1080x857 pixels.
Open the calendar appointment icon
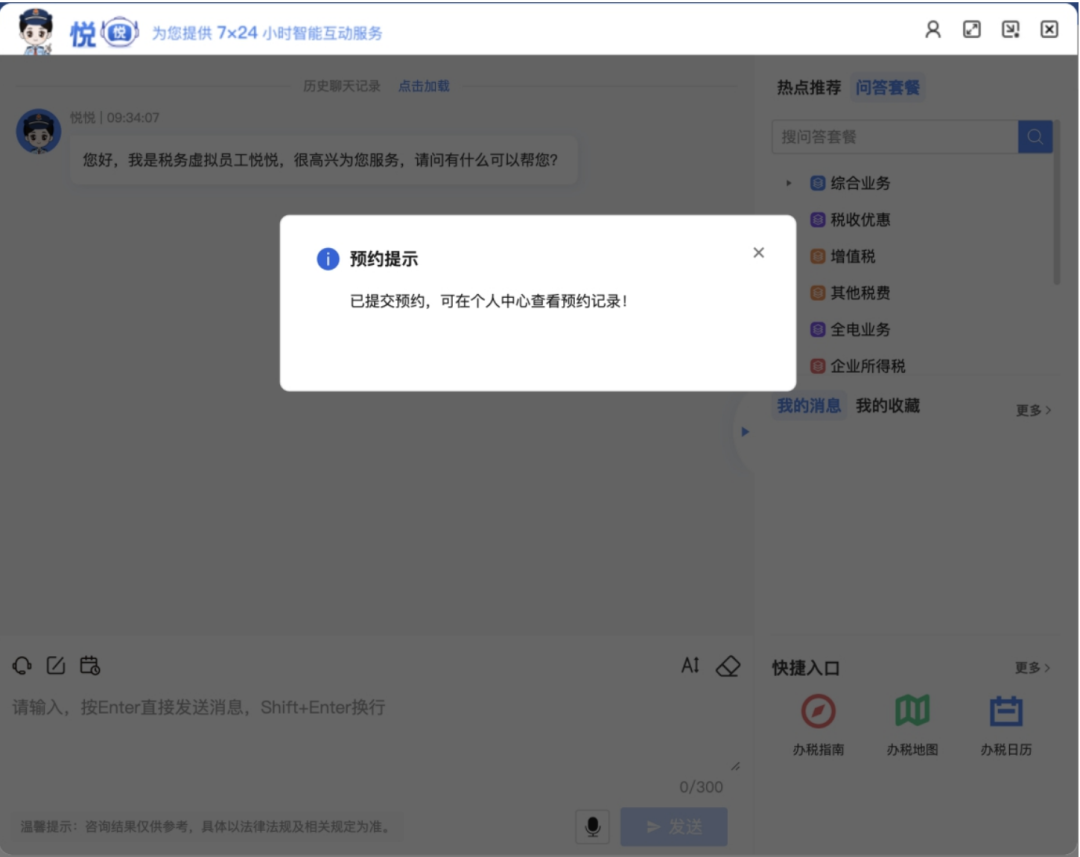(90, 665)
